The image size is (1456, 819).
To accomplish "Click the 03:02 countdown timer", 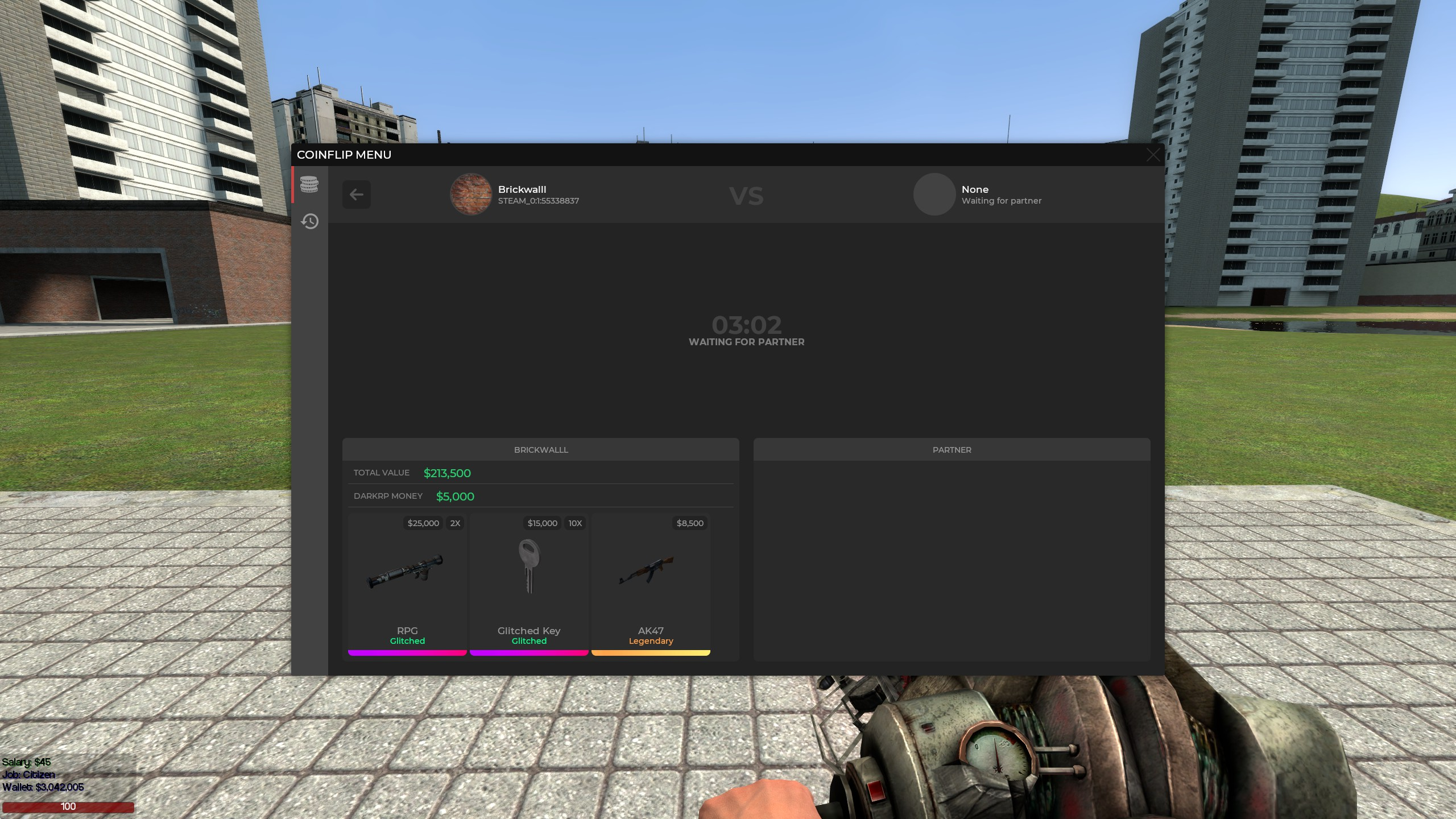I will [747, 325].
